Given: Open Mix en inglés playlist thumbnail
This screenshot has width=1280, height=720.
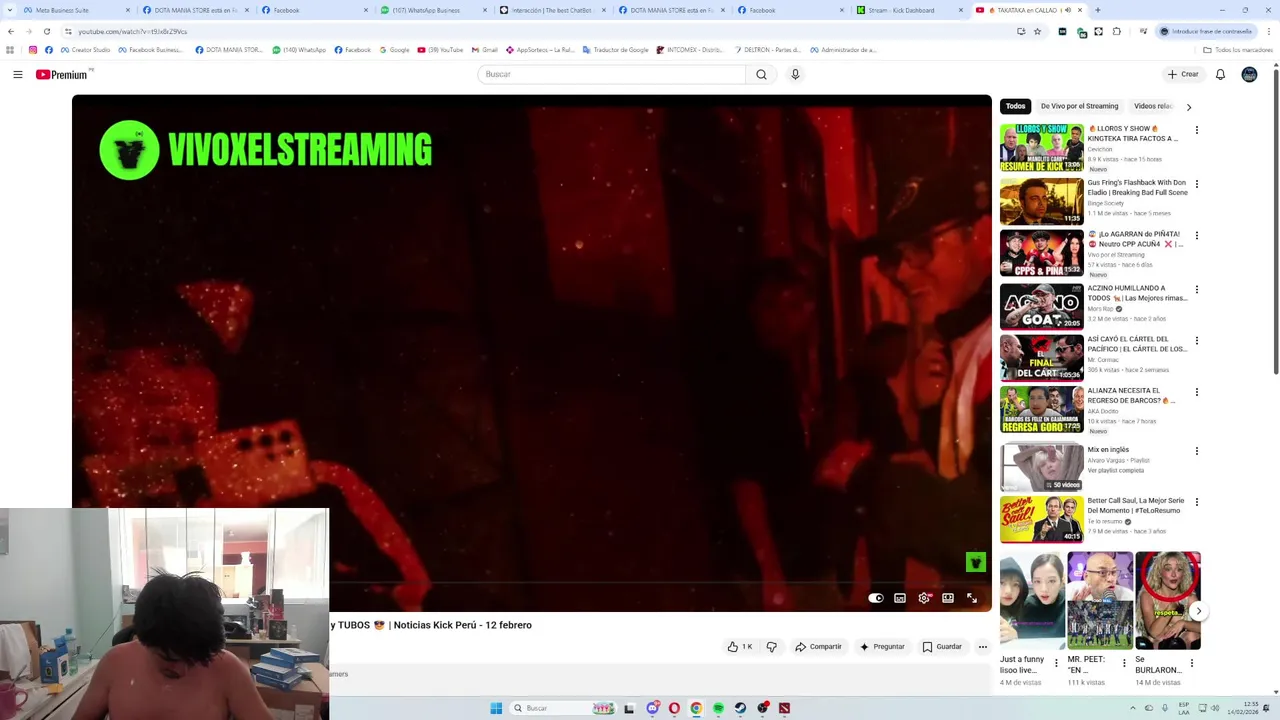Looking at the screenshot, I should pyautogui.click(x=1041, y=467).
